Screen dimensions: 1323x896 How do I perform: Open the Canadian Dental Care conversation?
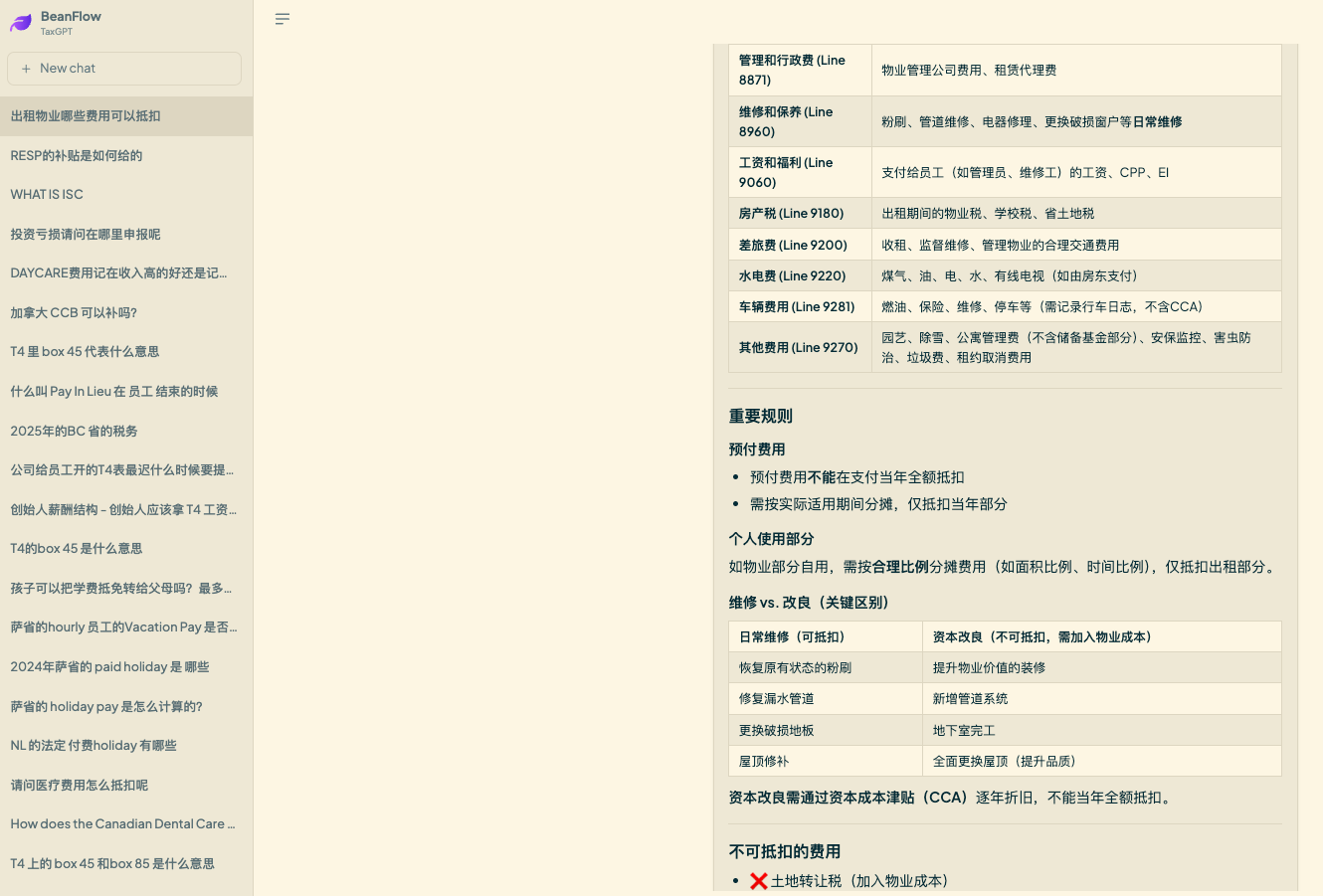click(122, 824)
